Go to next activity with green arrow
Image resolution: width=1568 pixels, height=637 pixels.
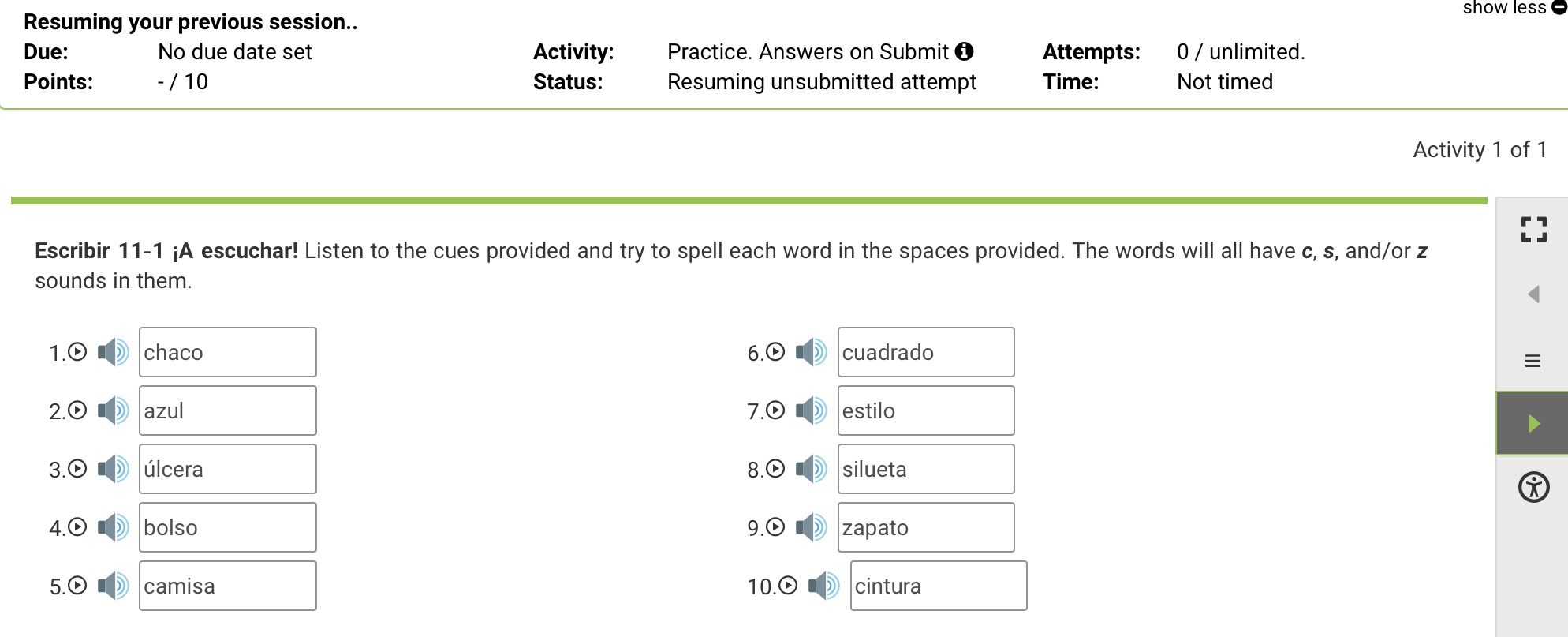(x=1533, y=423)
